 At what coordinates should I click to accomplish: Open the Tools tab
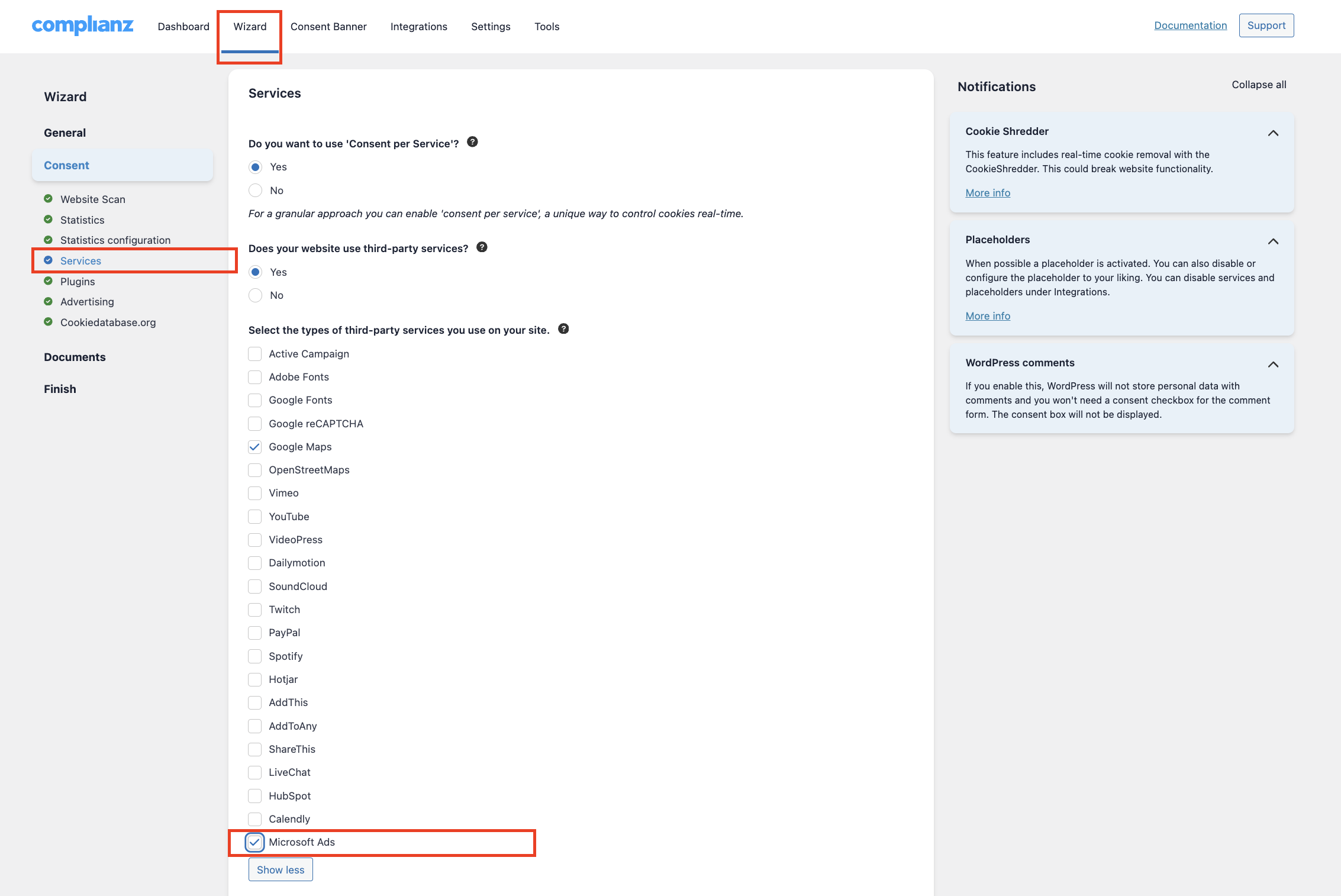(547, 27)
